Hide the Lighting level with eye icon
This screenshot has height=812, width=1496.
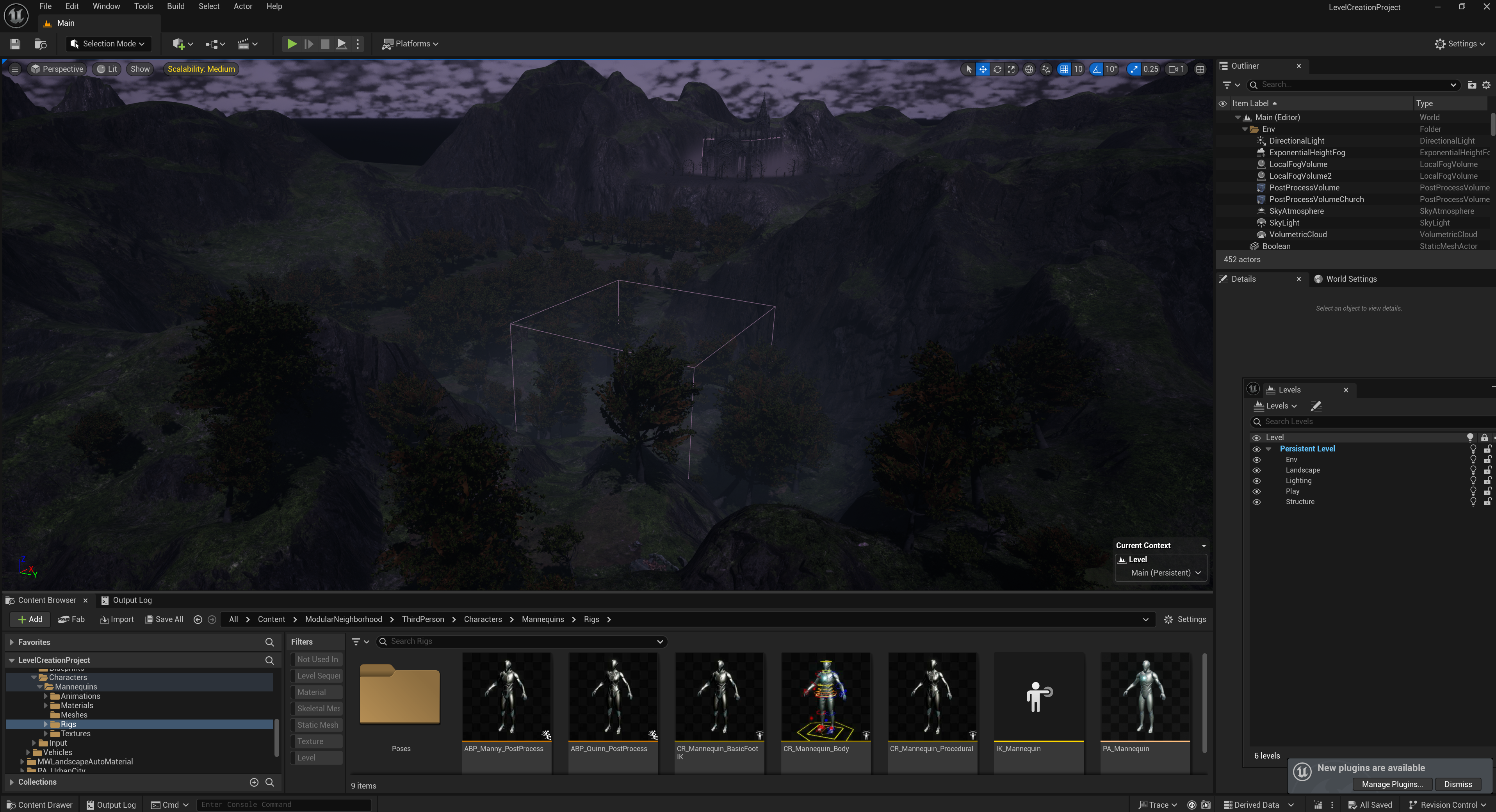(1257, 481)
